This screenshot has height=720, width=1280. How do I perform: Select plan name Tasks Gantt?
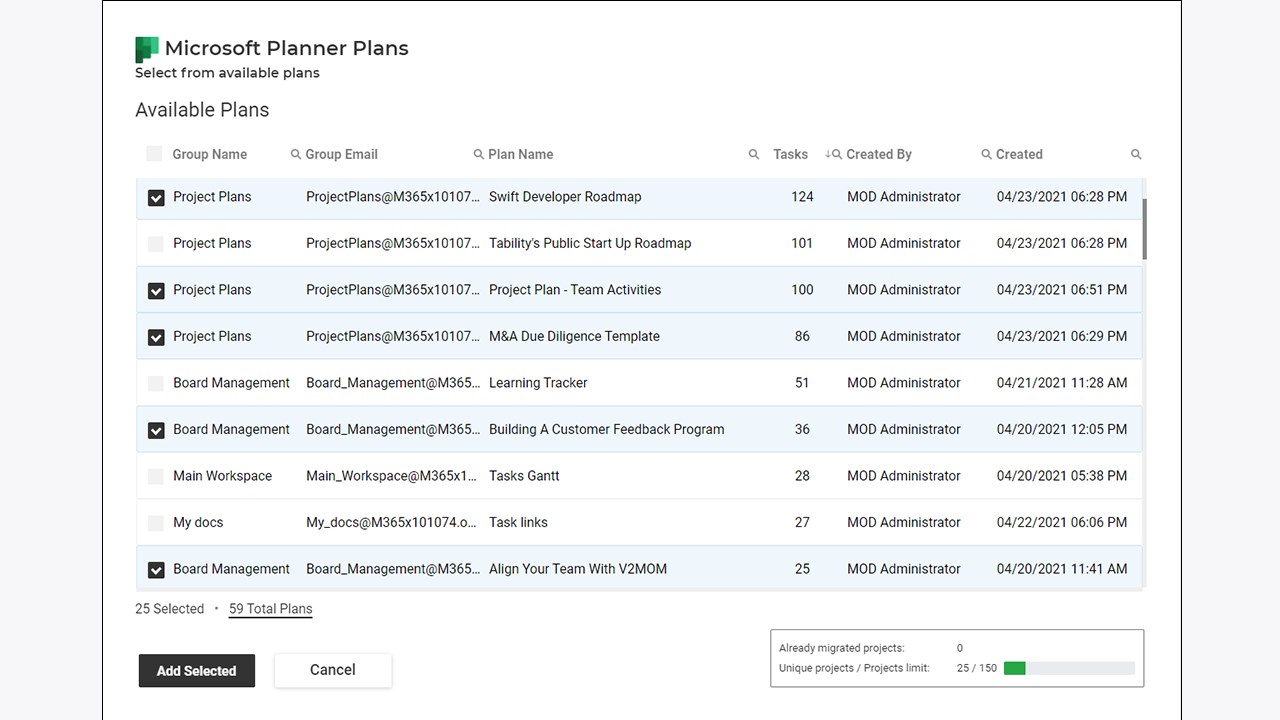click(524, 476)
